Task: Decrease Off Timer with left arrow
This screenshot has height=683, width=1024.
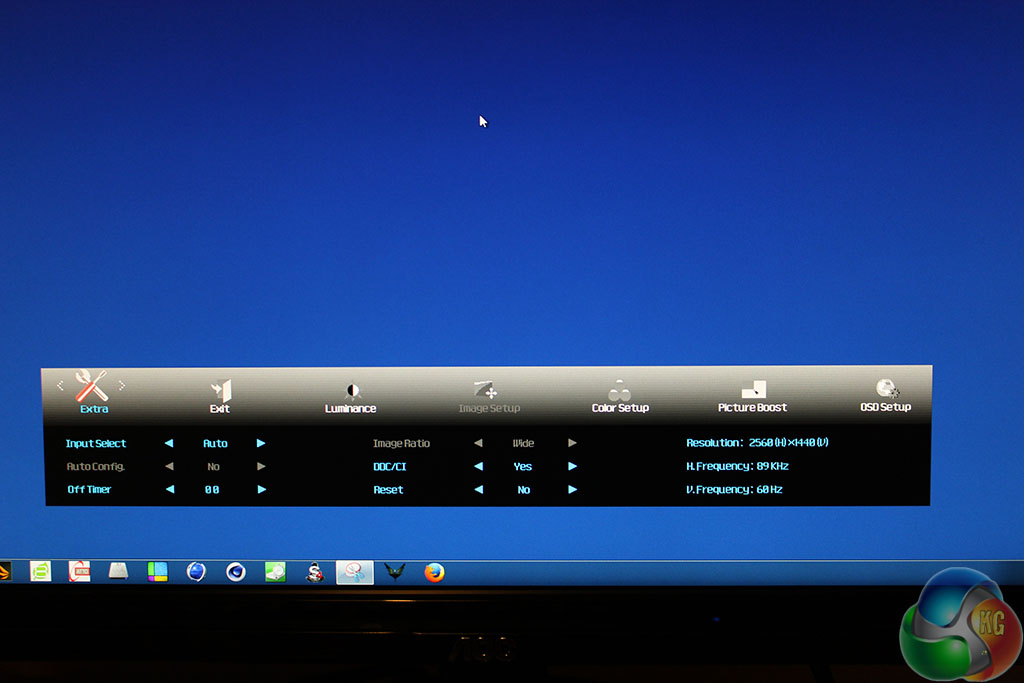Action: coord(170,489)
